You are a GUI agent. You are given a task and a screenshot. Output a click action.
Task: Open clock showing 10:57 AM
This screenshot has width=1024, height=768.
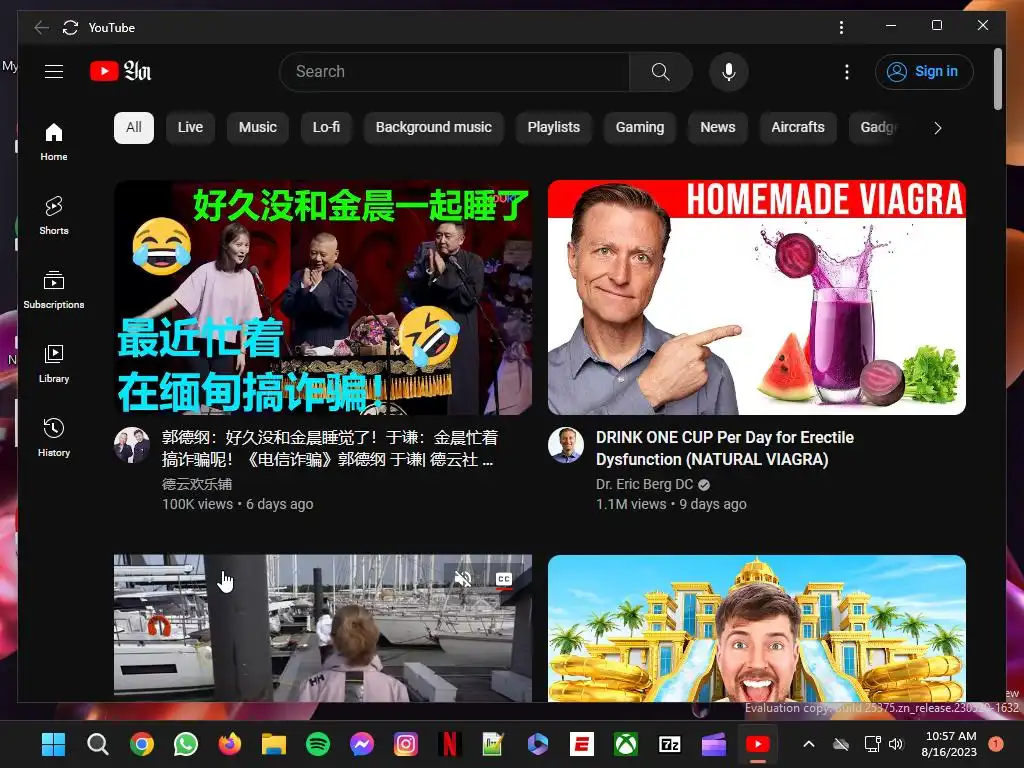coord(949,744)
